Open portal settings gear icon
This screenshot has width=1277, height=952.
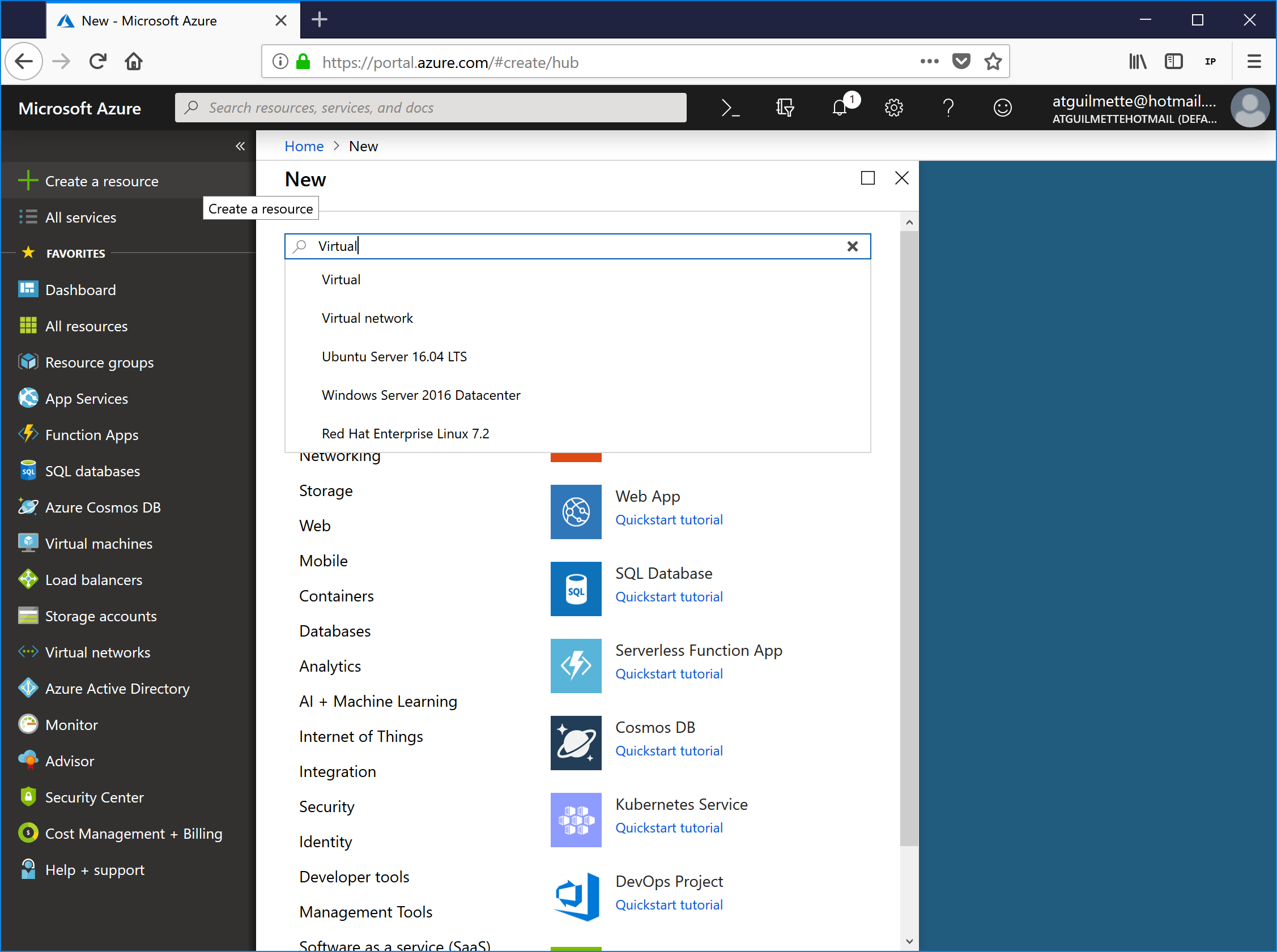point(893,108)
